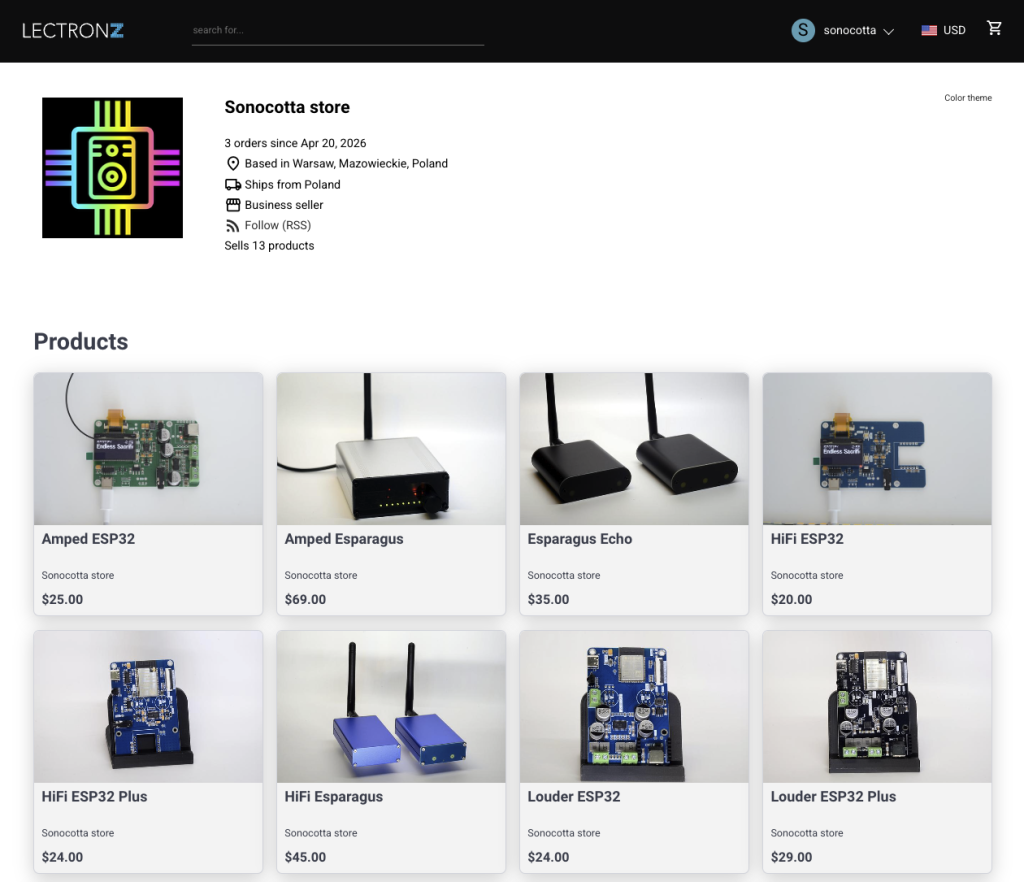Click the shipping truck icon

pyautogui.click(x=233, y=185)
